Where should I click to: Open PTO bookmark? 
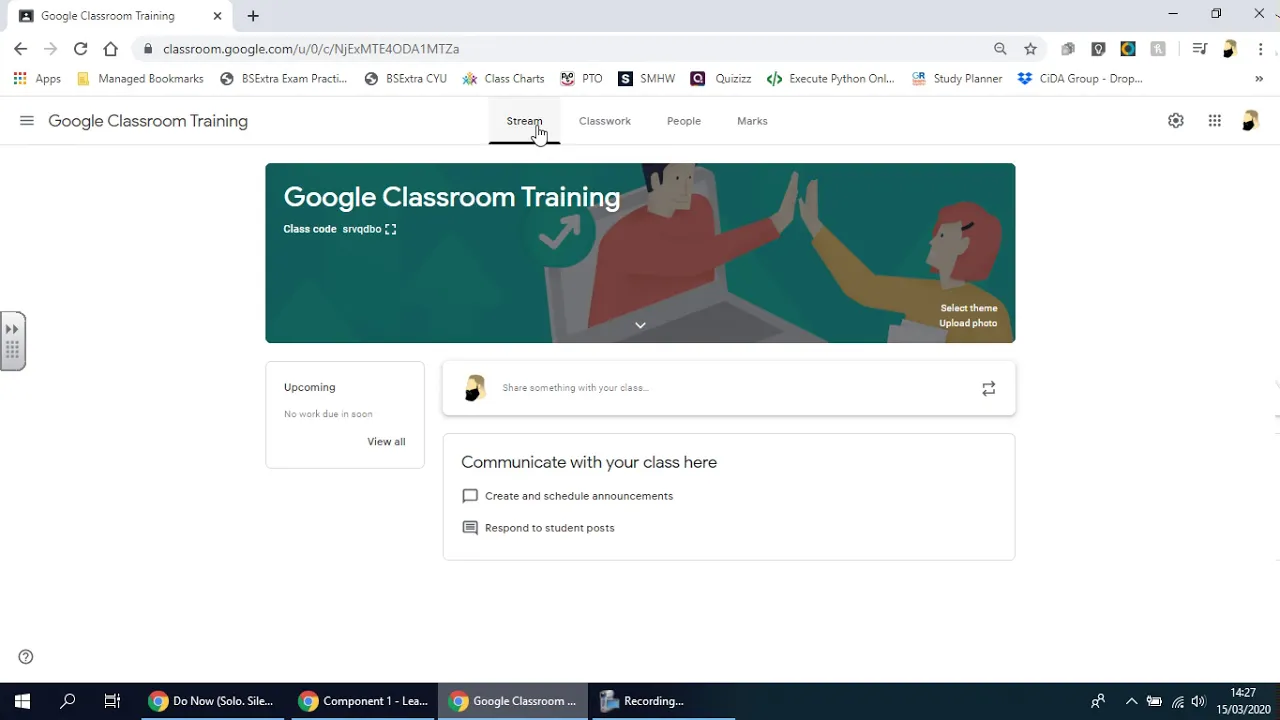581,79
